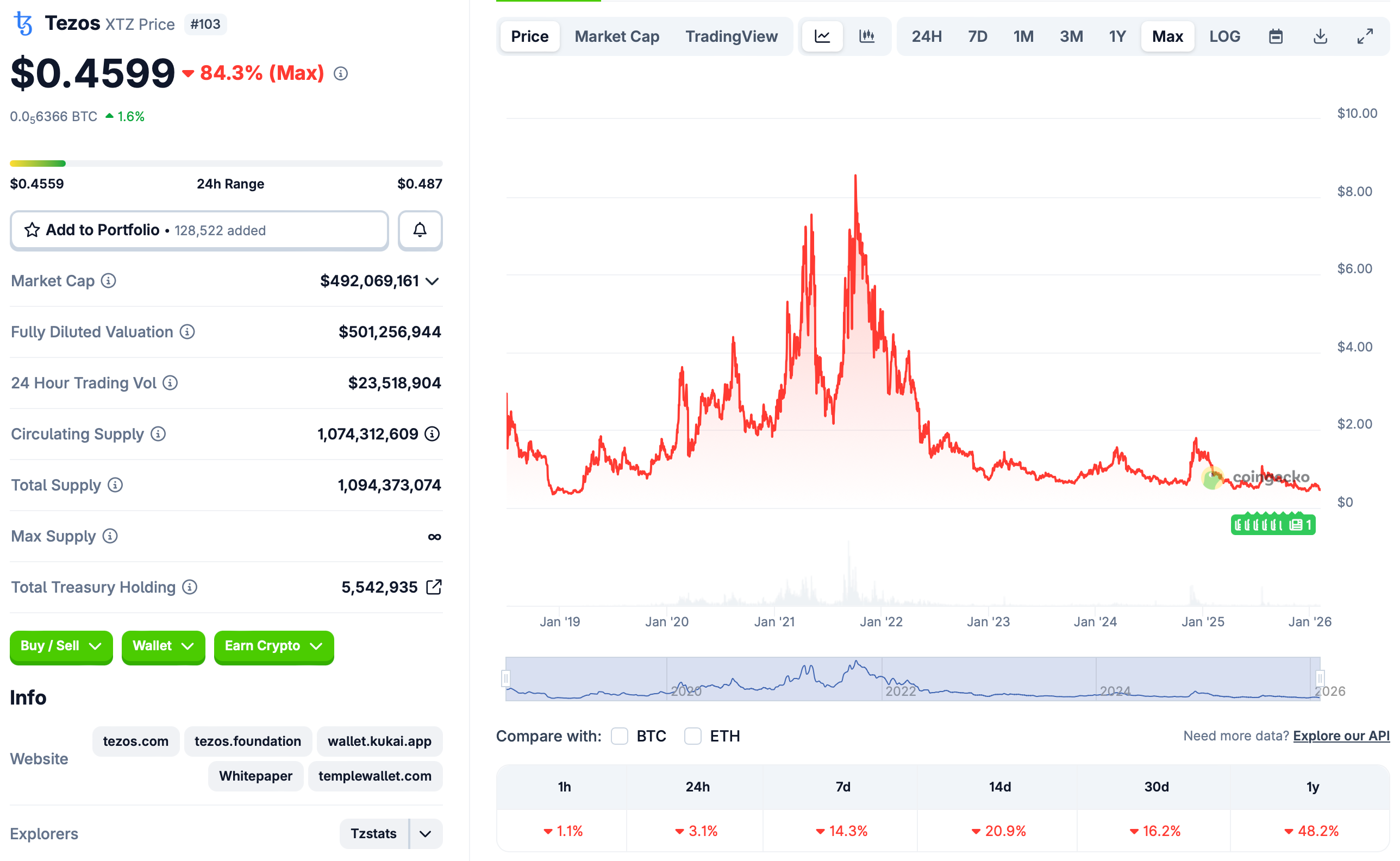Toggle logarithmic scale with LOG

pos(1224,36)
